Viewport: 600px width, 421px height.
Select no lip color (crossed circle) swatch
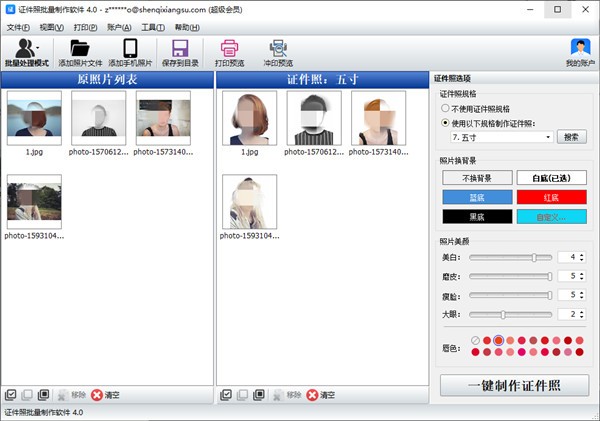point(475,340)
